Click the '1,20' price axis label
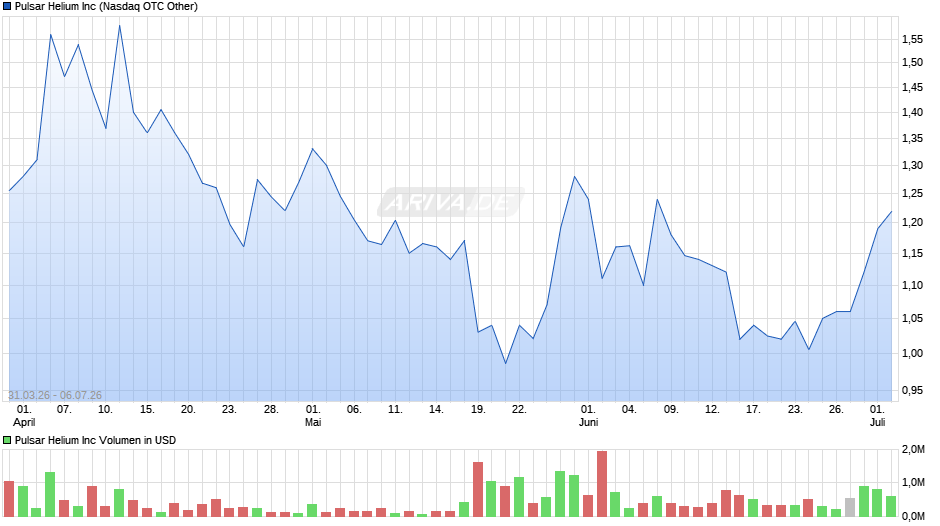The width and height of the screenshot is (940, 526). 912,223
